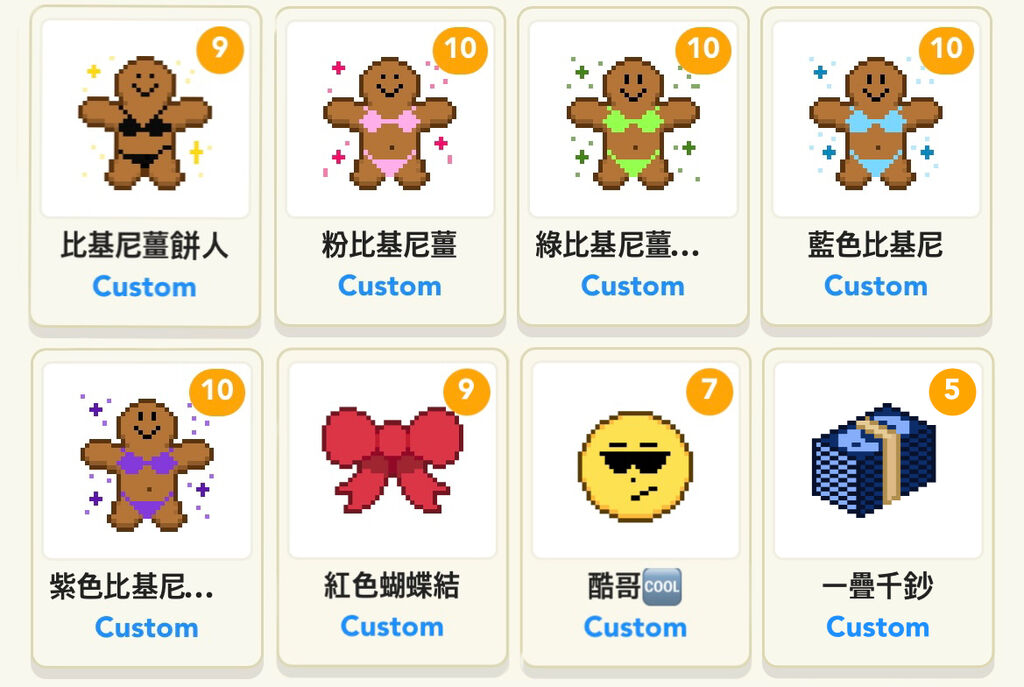
Task: Select the black bikini gingerbread man image
Action: coord(144,123)
